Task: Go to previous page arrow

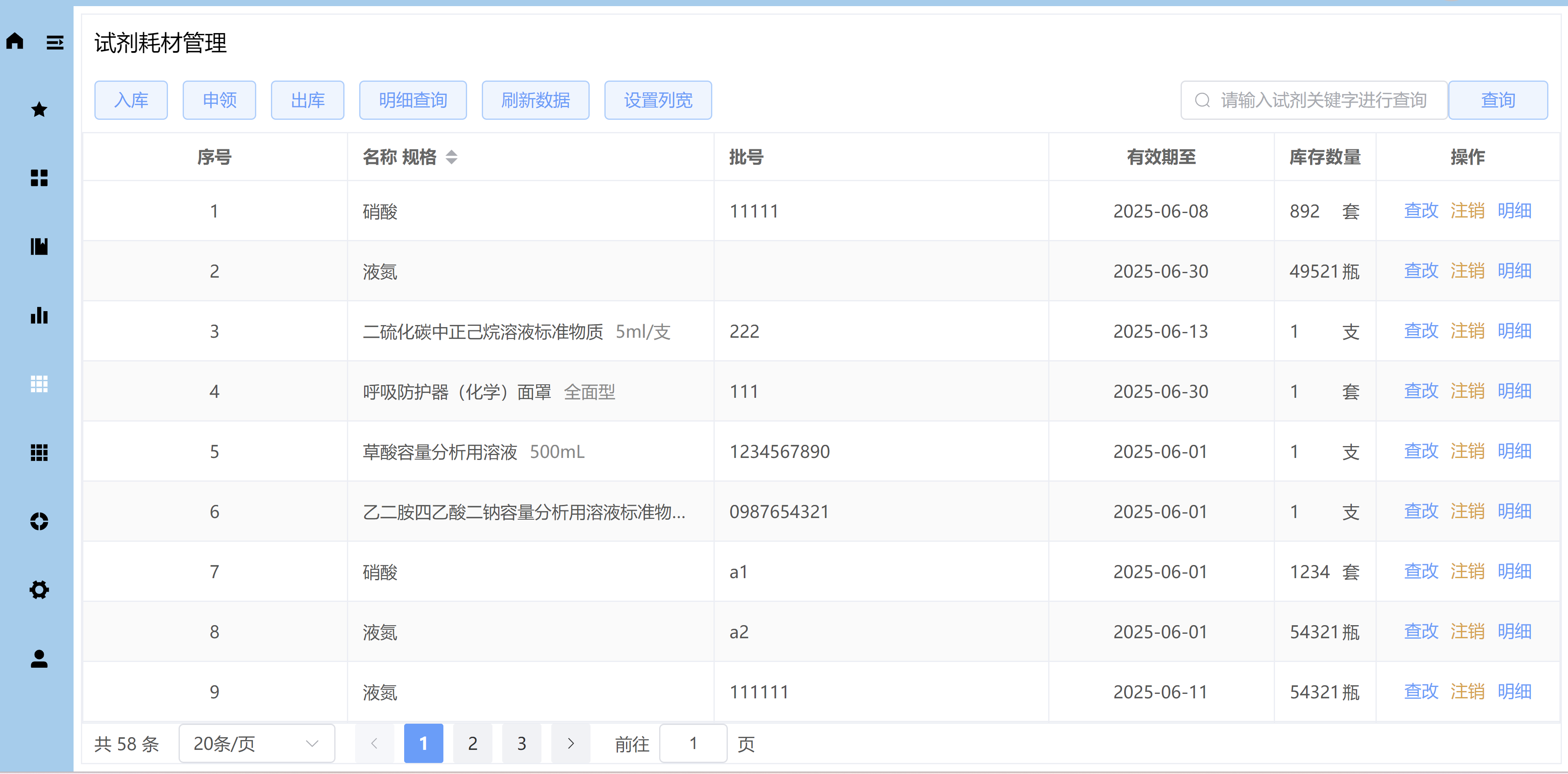Action: click(x=374, y=744)
